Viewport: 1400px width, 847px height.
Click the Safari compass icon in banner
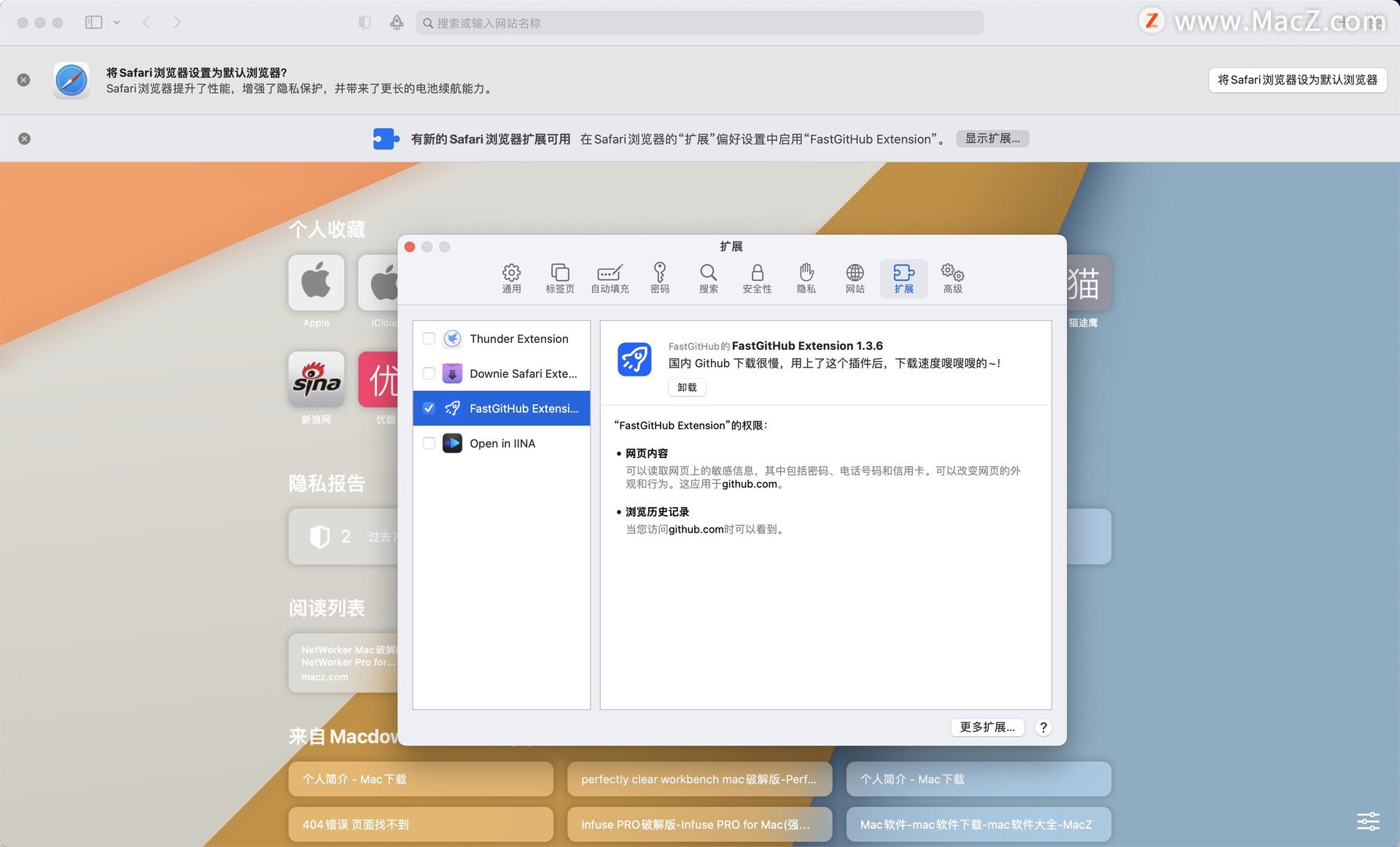point(71,80)
